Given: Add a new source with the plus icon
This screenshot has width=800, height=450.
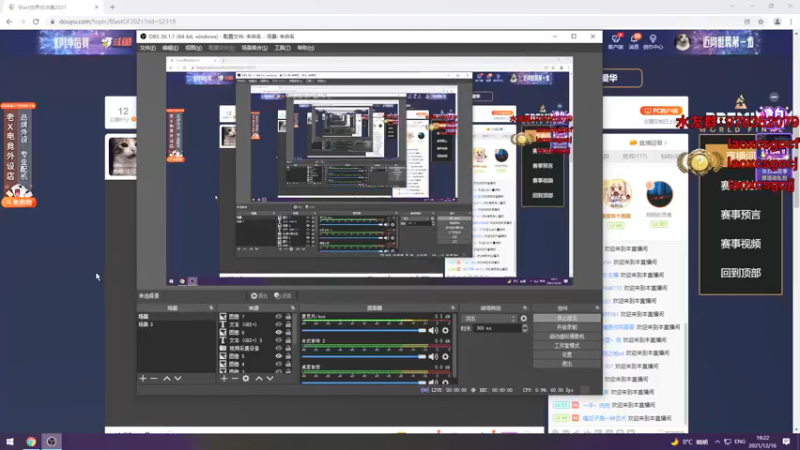Looking at the screenshot, I should point(224,379).
